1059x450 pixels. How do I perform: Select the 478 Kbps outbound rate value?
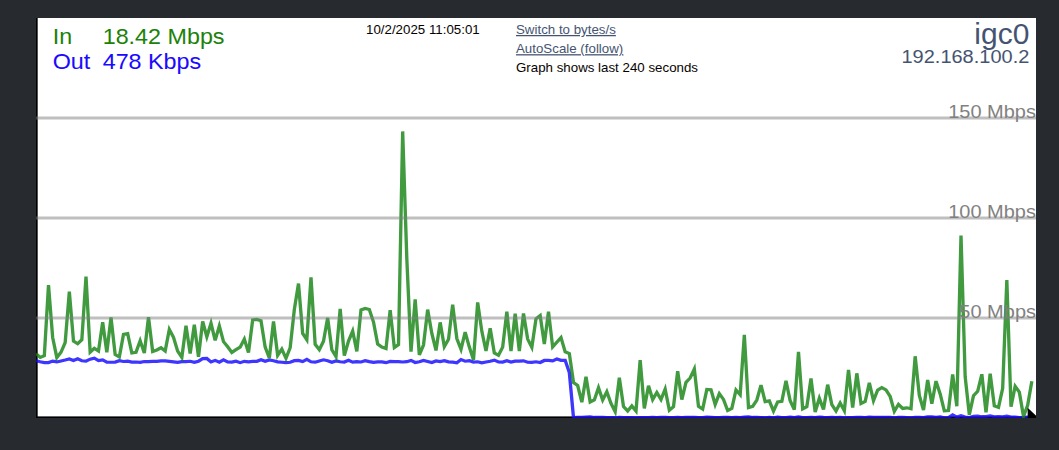151,62
